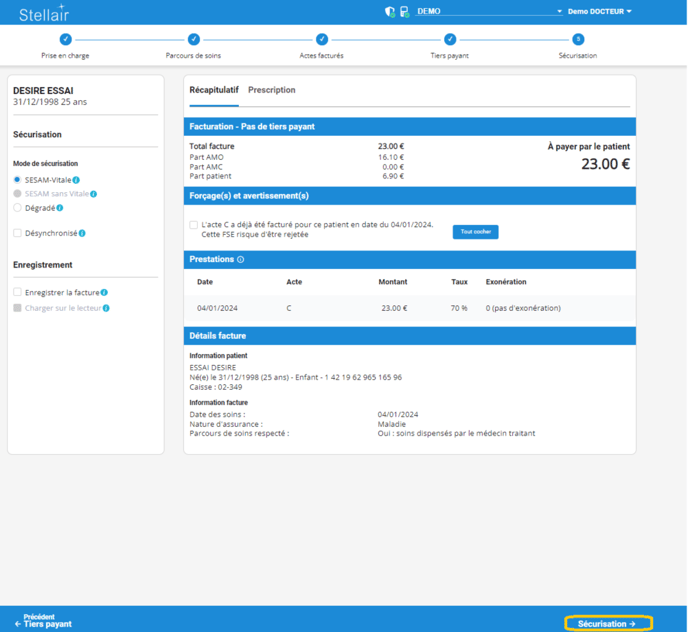Click info icon in Prestations header
Image resolution: width=688 pixels, height=632 pixels.
coord(240,259)
